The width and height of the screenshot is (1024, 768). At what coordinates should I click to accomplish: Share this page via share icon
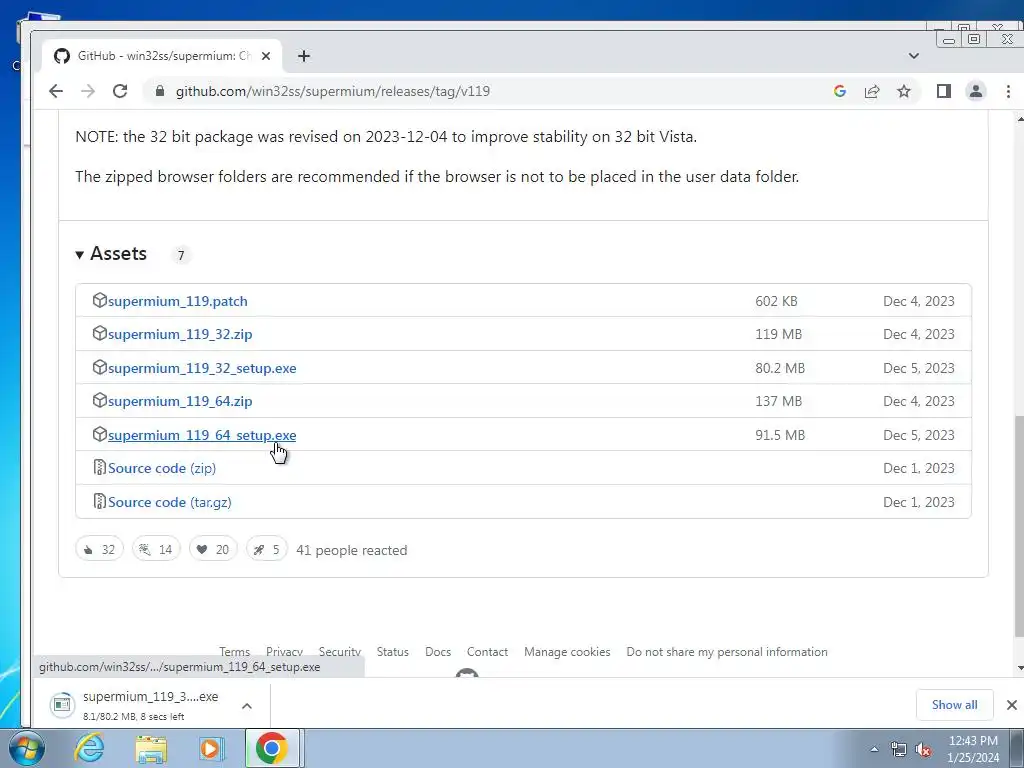coord(872,91)
